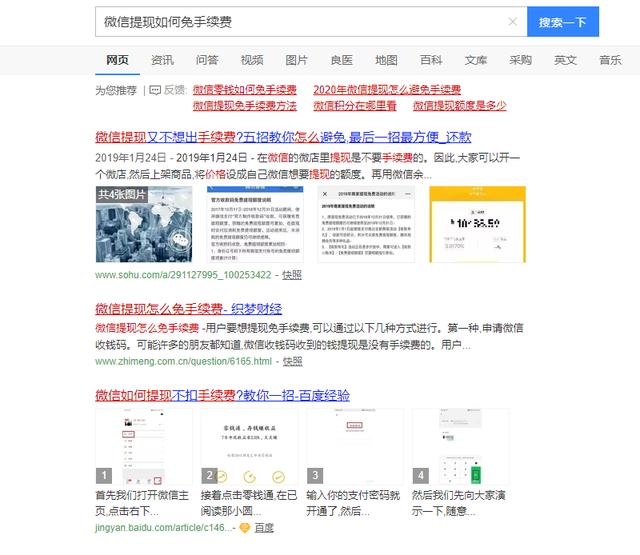Screen dimensions: 640x555
Task: Open suggestion 微信积分在哪里看
Action: (355, 106)
